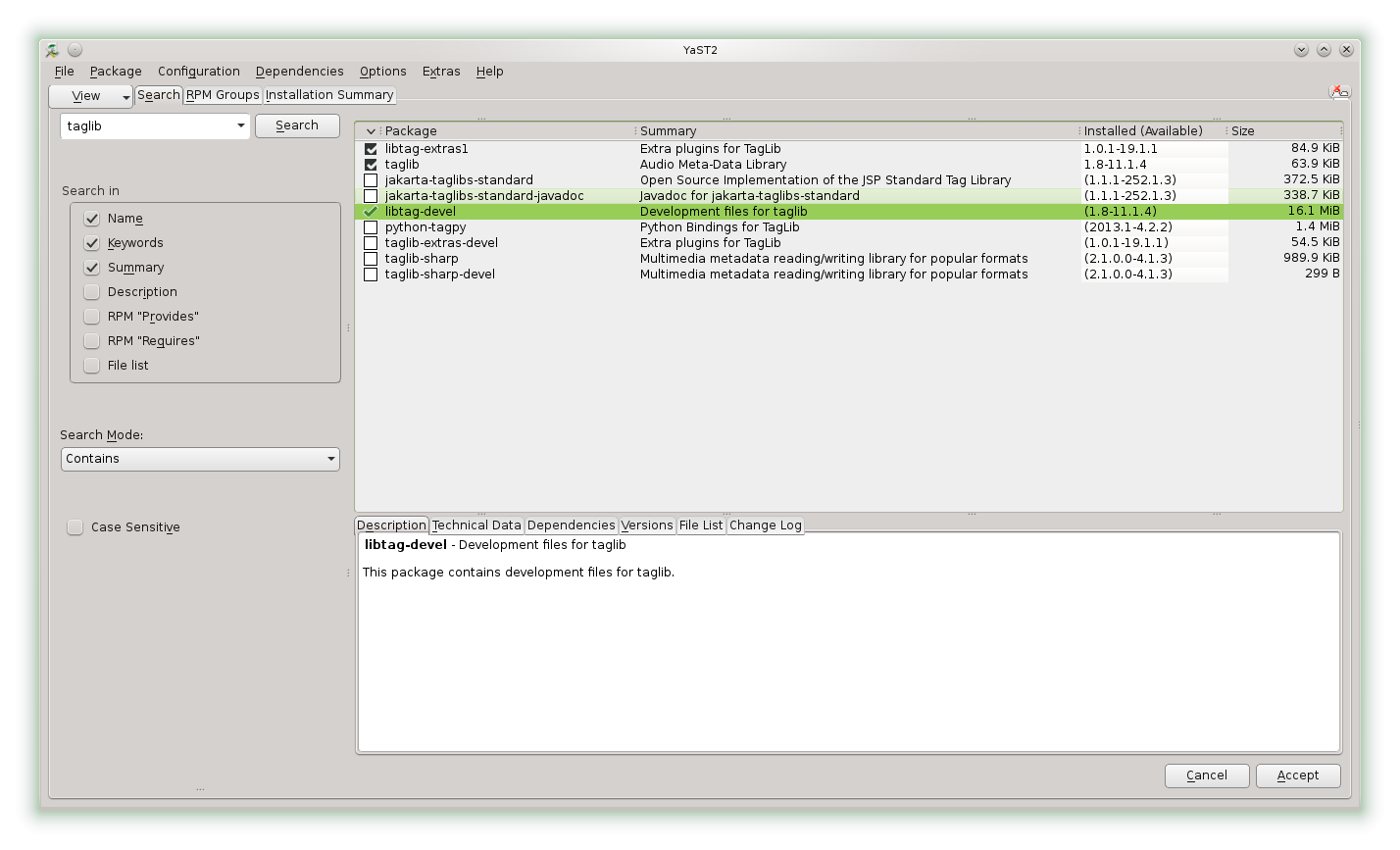Open the Search Mode Contains dropdown
Screen dimensions: 1400x850
[200, 459]
